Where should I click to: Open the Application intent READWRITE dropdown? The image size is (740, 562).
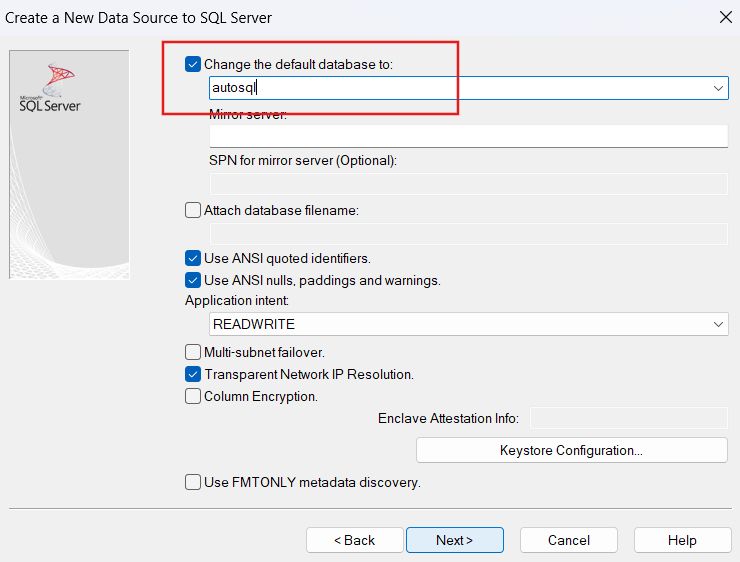click(469, 324)
